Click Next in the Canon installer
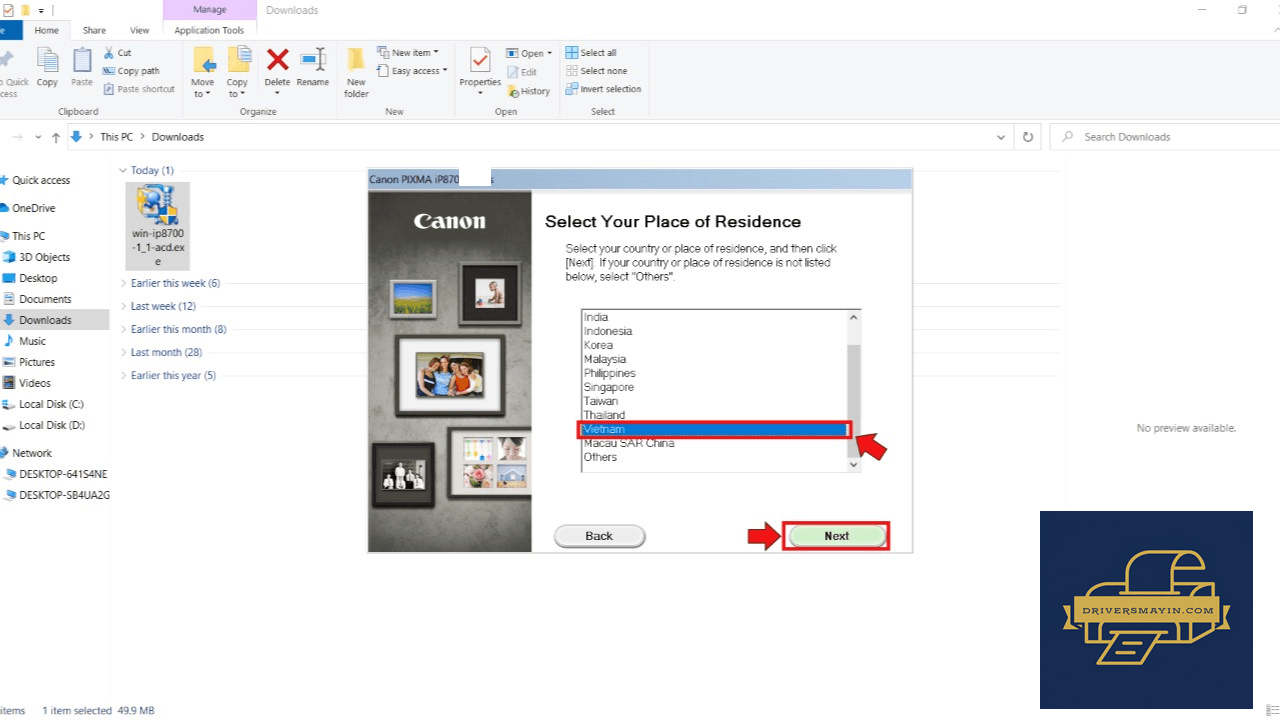 (x=837, y=536)
